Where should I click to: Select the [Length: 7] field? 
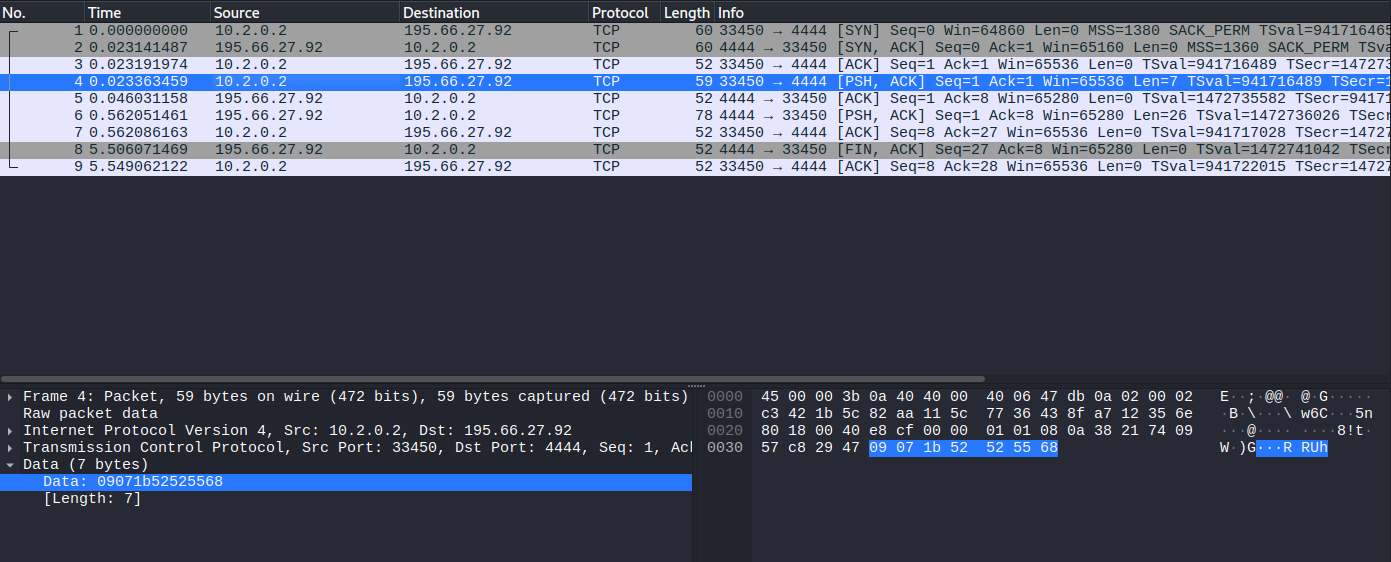[92, 499]
